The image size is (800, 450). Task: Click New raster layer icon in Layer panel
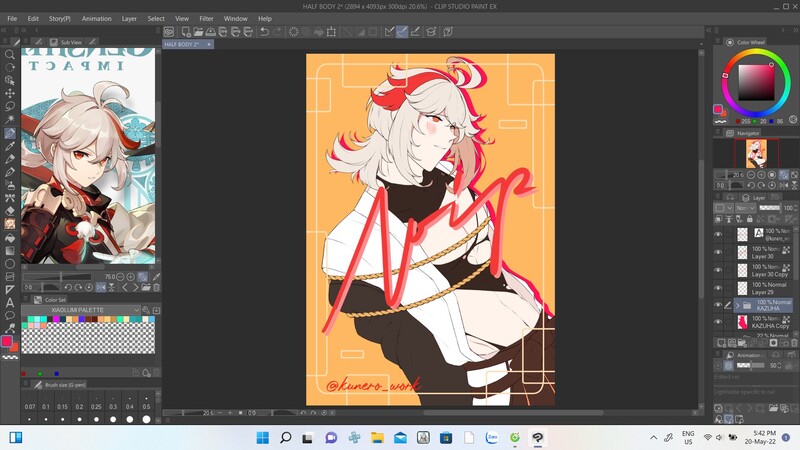[x=721, y=343]
